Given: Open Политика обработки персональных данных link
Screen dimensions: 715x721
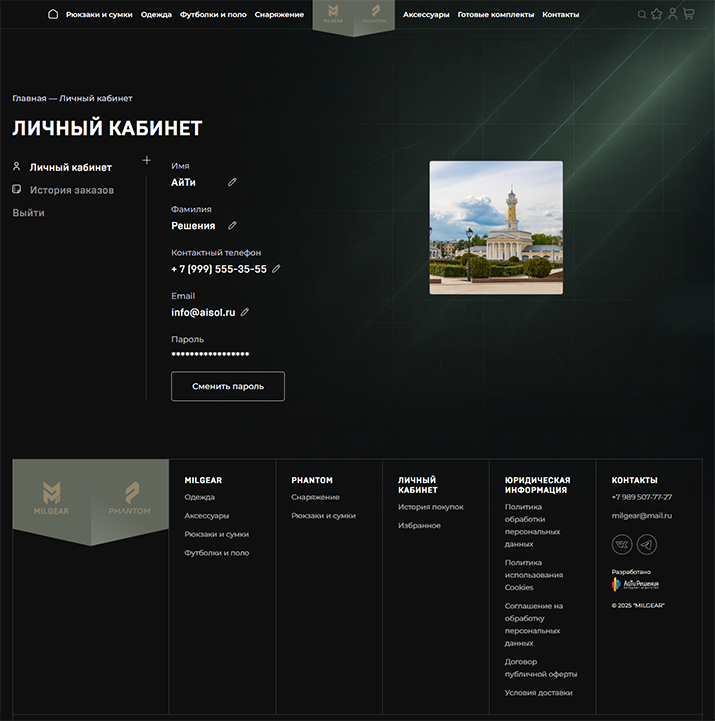Looking at the screenshot, I should click(532, 525).
